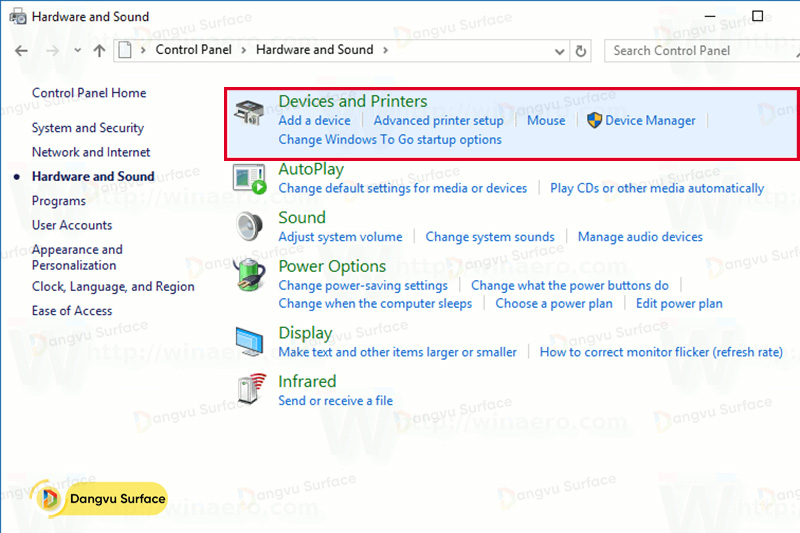The height and width of the screenshot is (533, 800).
Task: Click the AutoPlay category icon
Action: [249, 178]
